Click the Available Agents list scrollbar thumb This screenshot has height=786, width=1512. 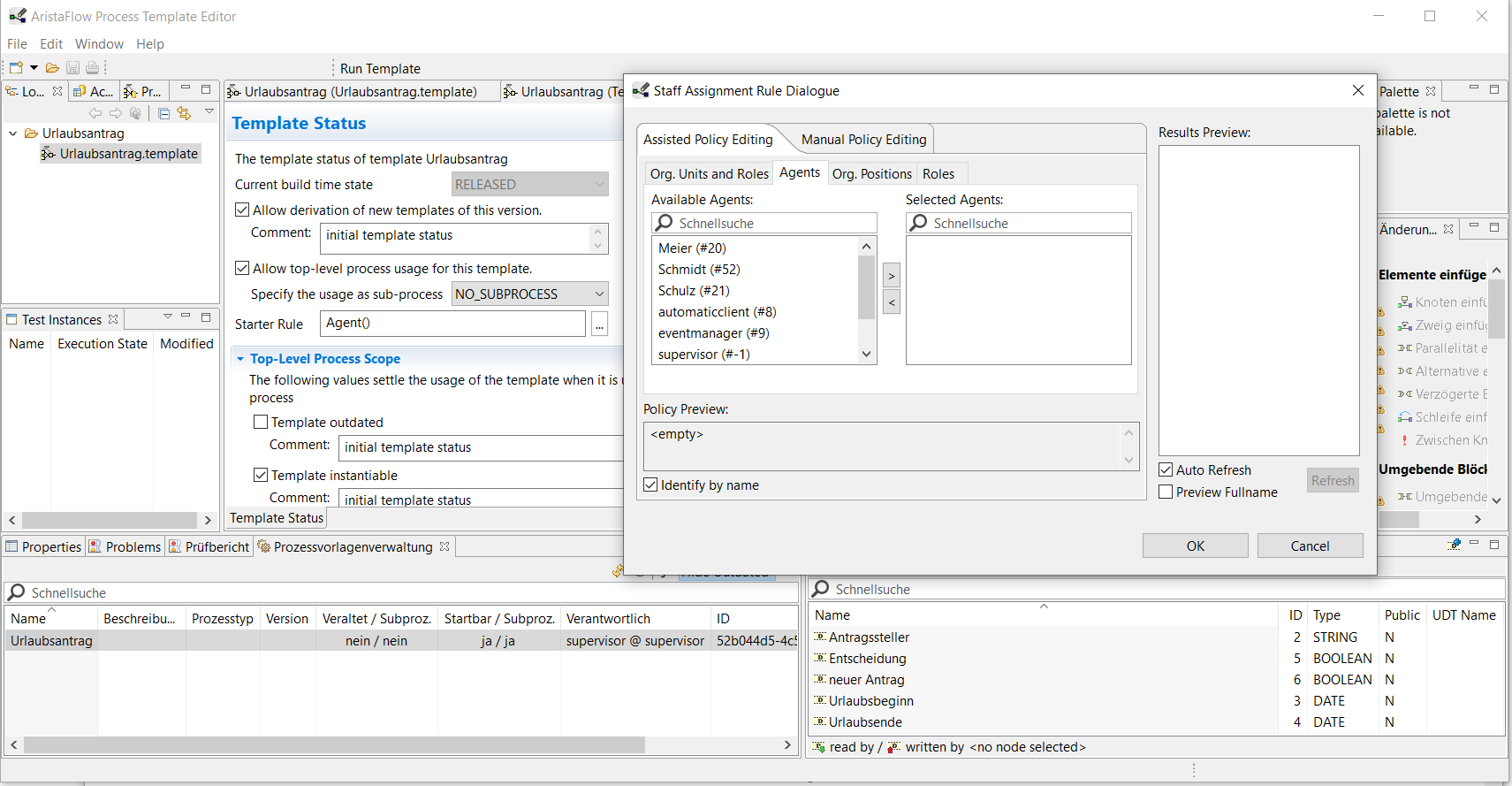(x=866, y=286)
